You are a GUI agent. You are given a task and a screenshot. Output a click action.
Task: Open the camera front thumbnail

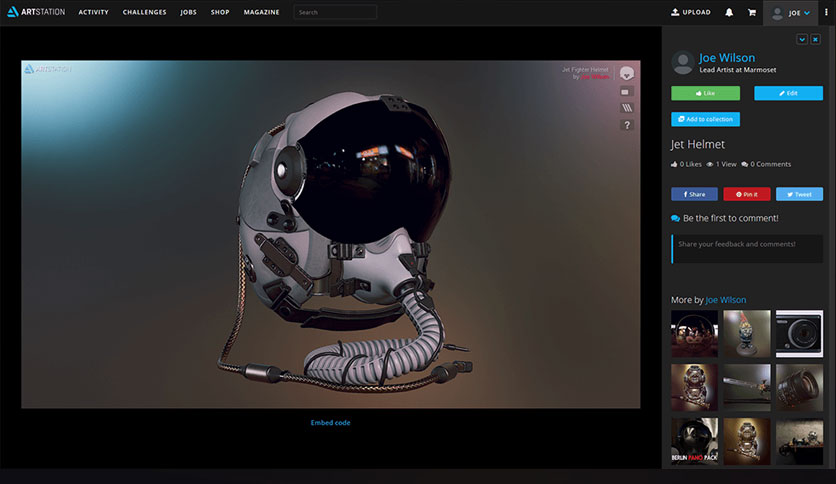point(799,334)
